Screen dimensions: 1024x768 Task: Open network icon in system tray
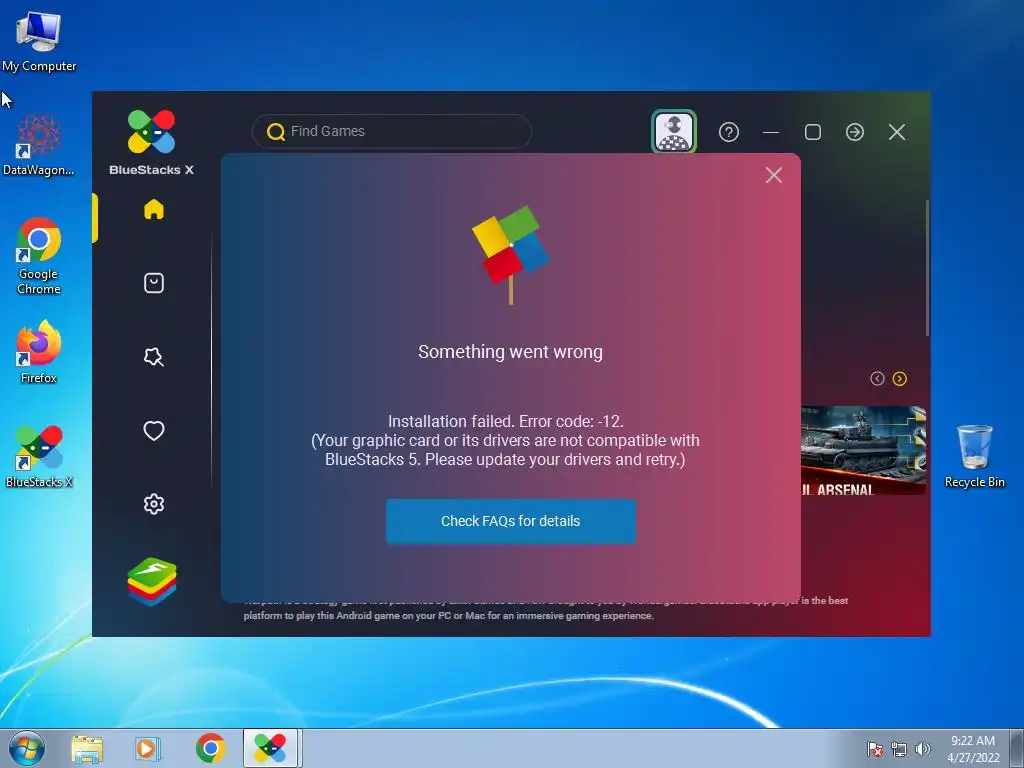[899, 749]
